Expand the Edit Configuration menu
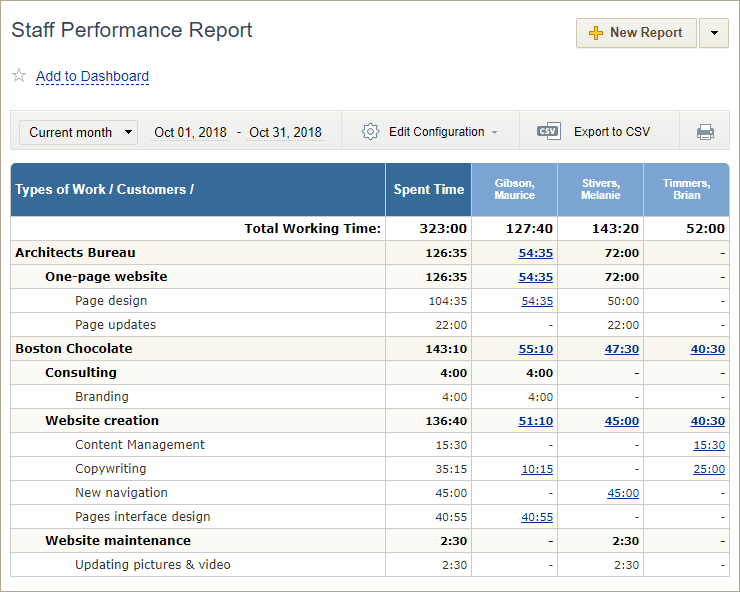The width and height of the screenshot is (740, 592). click(442, 132)
